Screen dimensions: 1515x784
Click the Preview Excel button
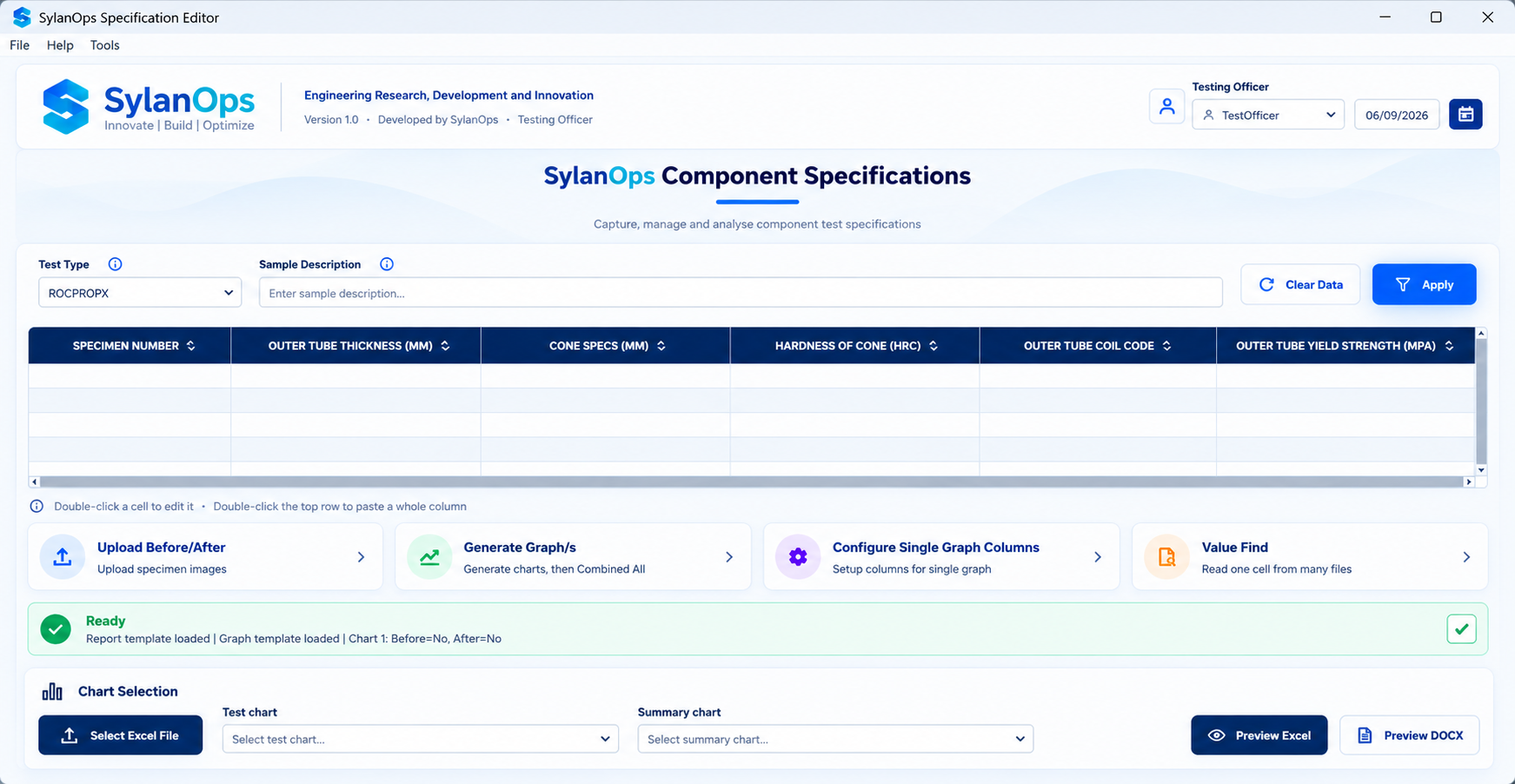(x=1259, y=735)
